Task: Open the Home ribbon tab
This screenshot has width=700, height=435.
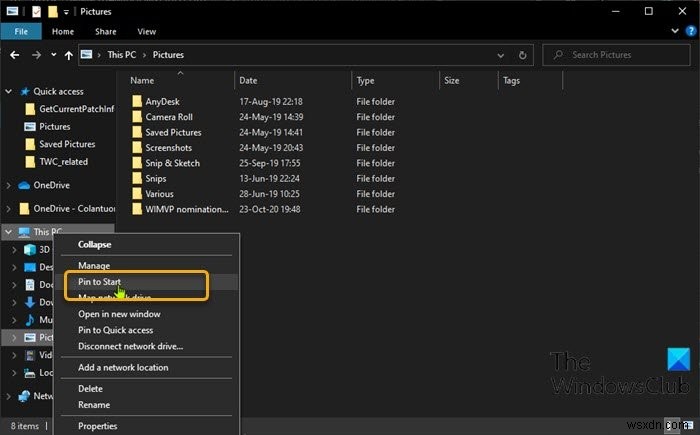Action: (x=62, y=31)
